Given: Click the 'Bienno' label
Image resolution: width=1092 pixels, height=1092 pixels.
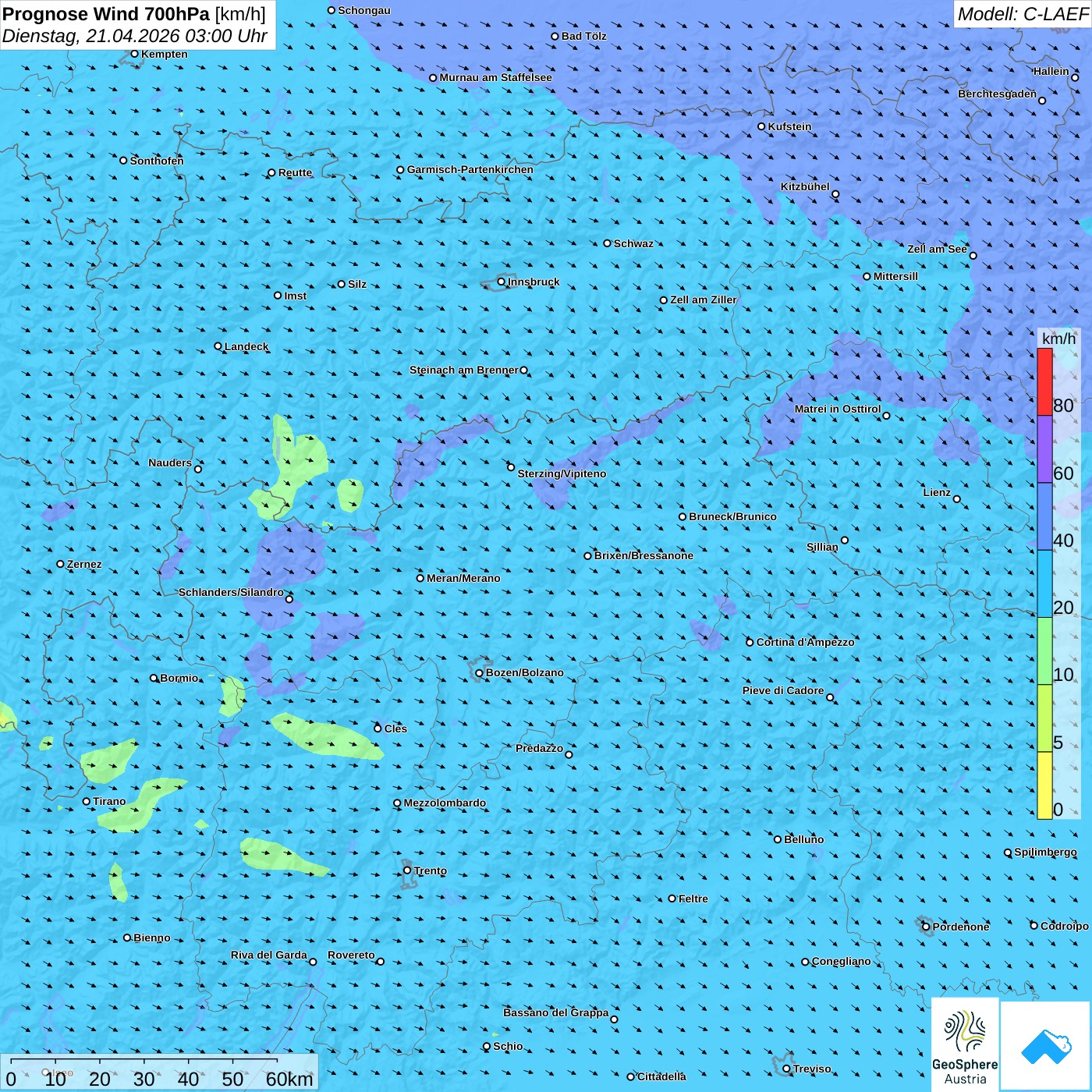Looking at the screenshot, I should [152, 938].
